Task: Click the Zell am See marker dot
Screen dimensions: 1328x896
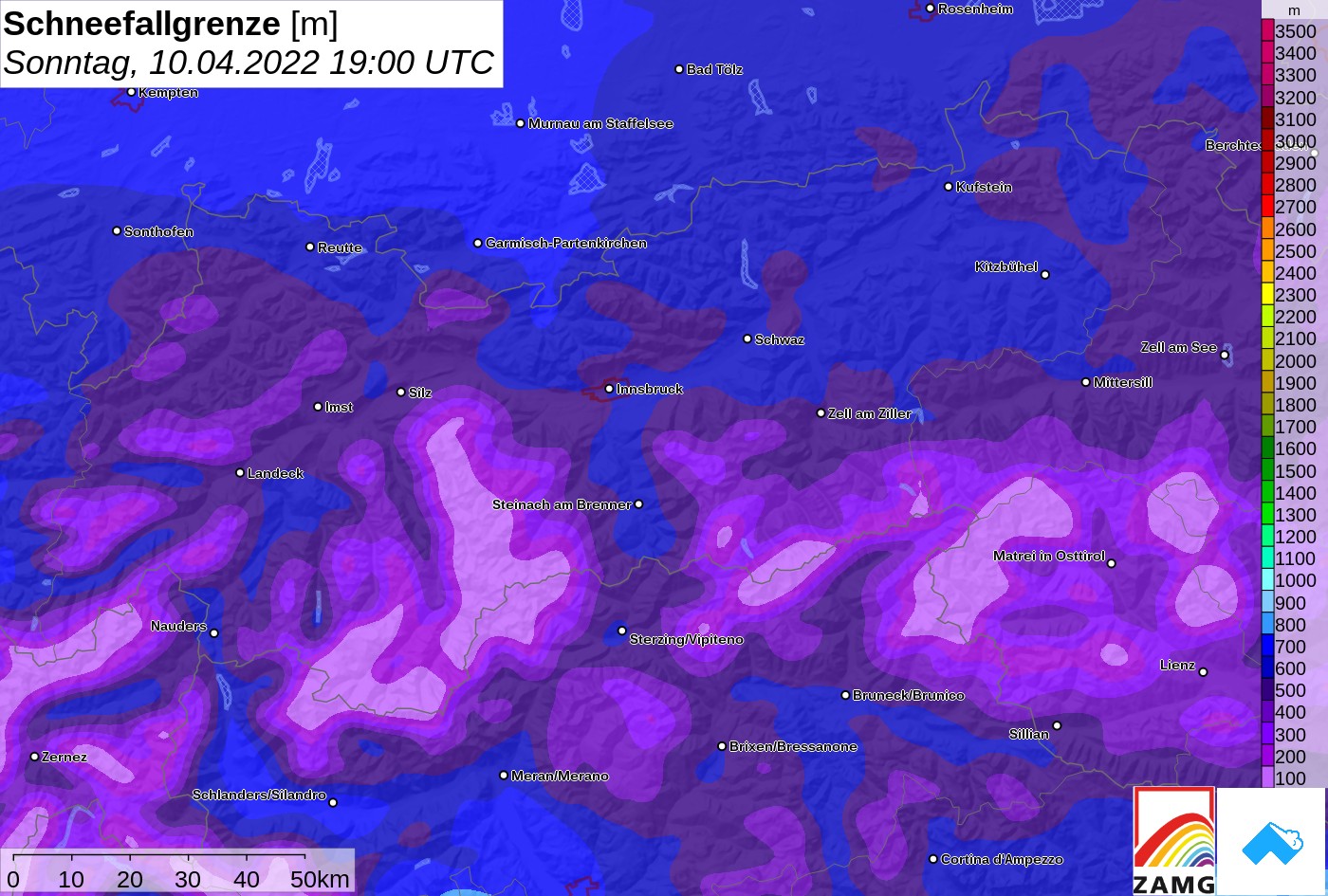Action: [x=1225, y=356]
